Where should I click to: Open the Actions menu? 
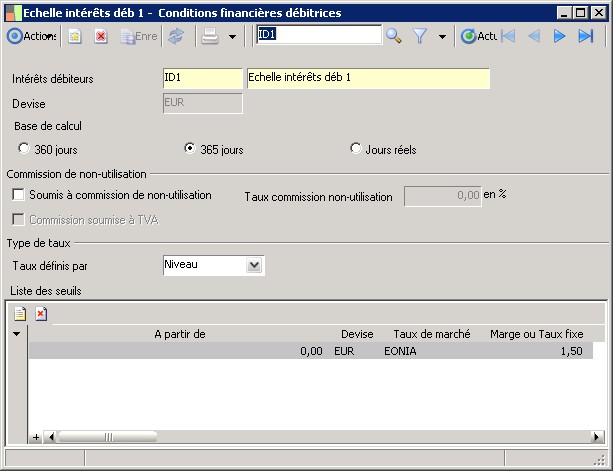(x=31, y=36)
